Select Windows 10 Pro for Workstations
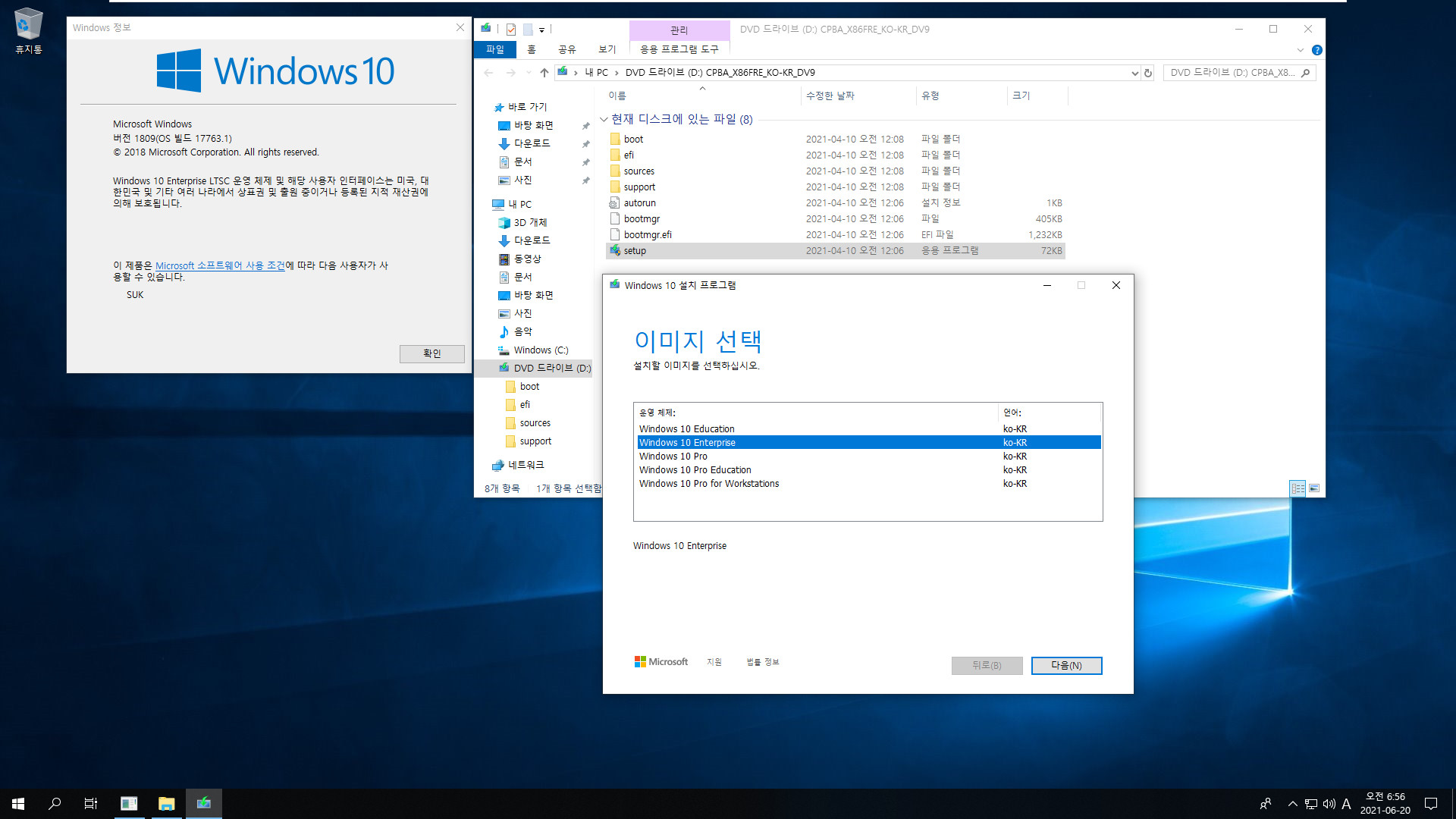 coord(869,483)
